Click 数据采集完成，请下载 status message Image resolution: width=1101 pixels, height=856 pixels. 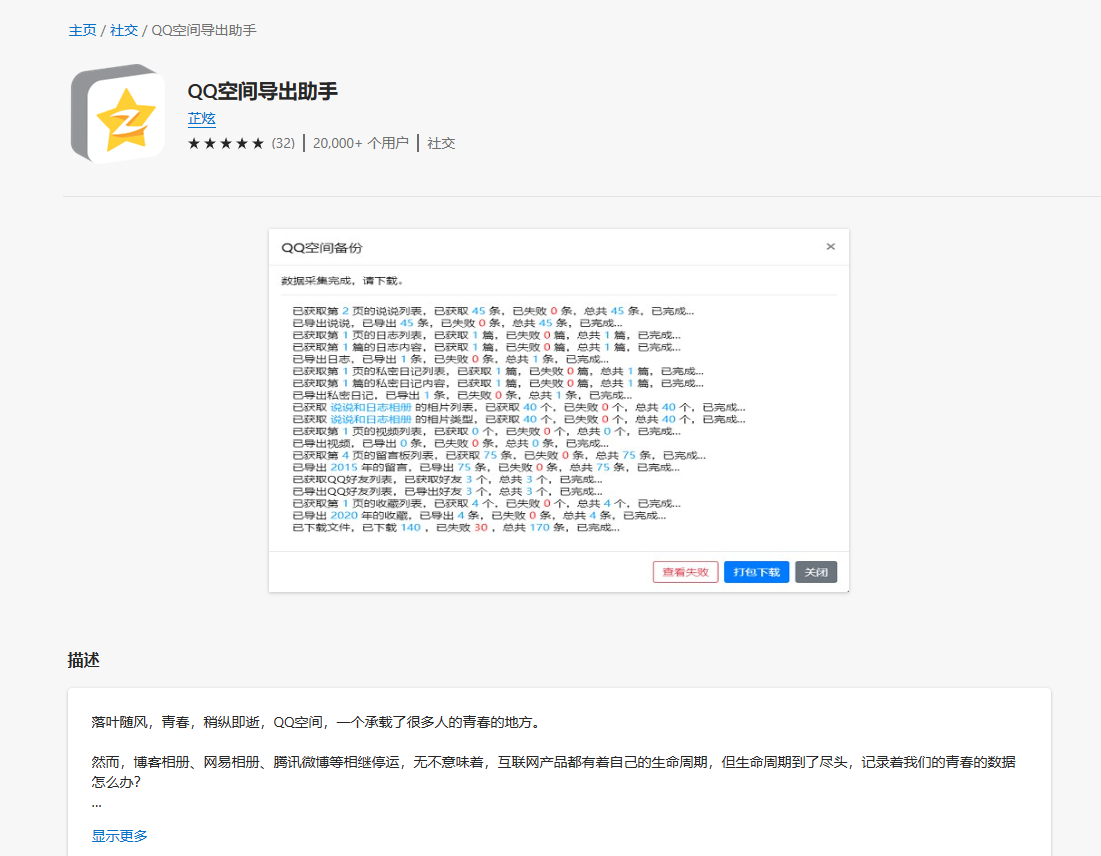click(342, 281)
